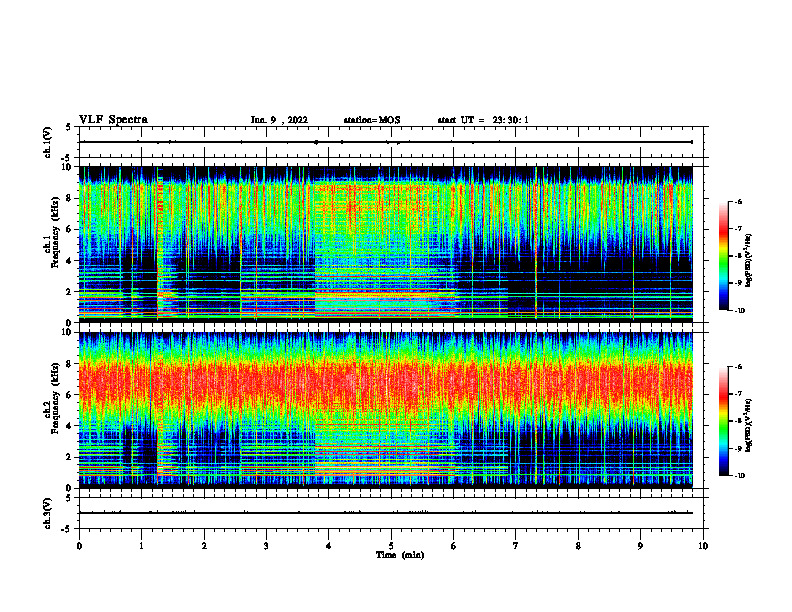The image size is (792, 612).
Task: Select the date text 'Jan. 9 , 2022'
Action: tap(279, 120)
